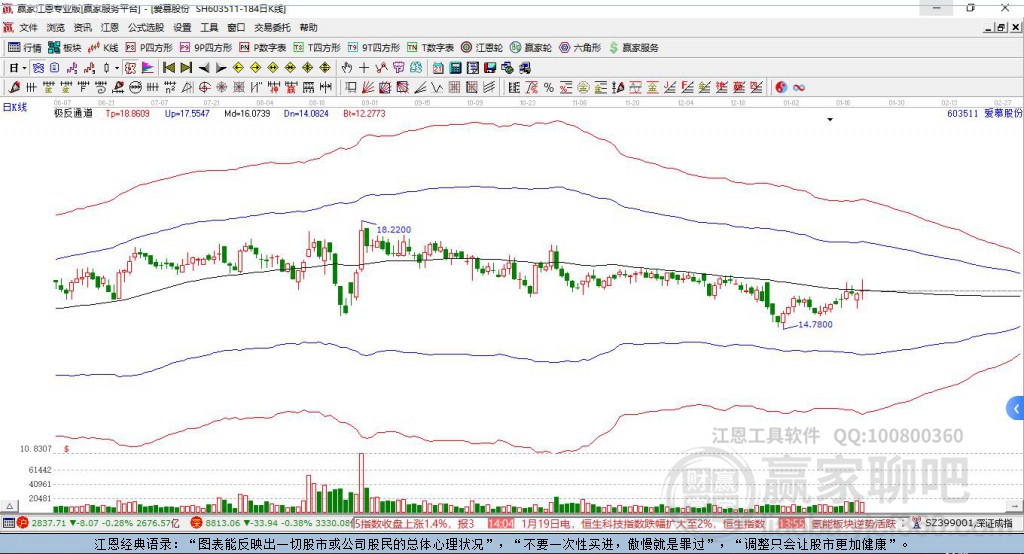The height and width of the screenshot is (554, 1024).
Task: Open the 公式选股 menu
Action: pyautogui.click(x=146, y=27)
